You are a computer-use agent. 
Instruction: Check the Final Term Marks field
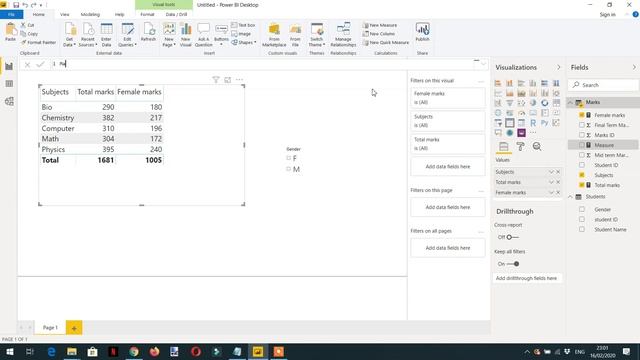[x=582, y=125]
